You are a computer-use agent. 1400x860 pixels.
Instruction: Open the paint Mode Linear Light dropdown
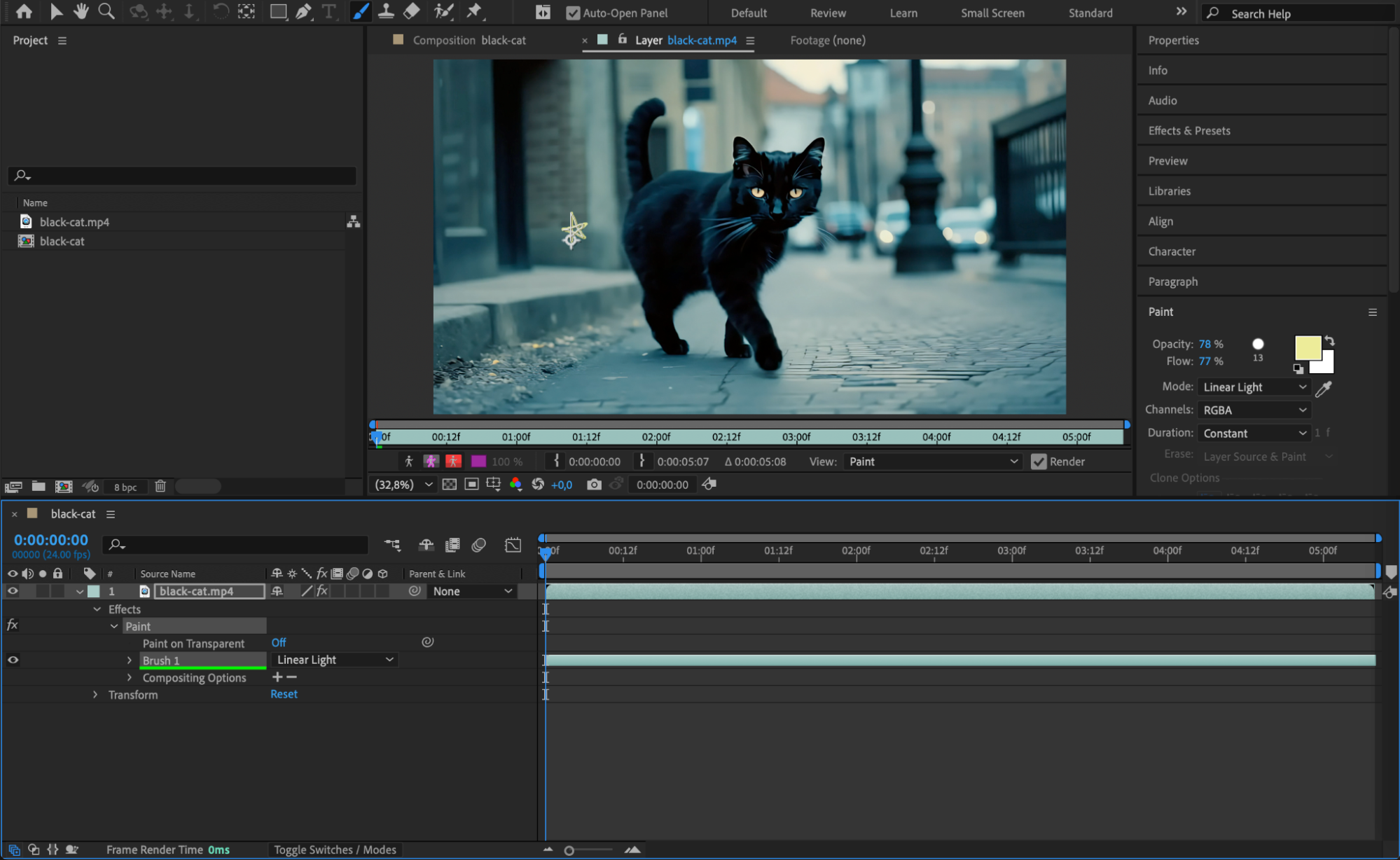point(1254,387)
